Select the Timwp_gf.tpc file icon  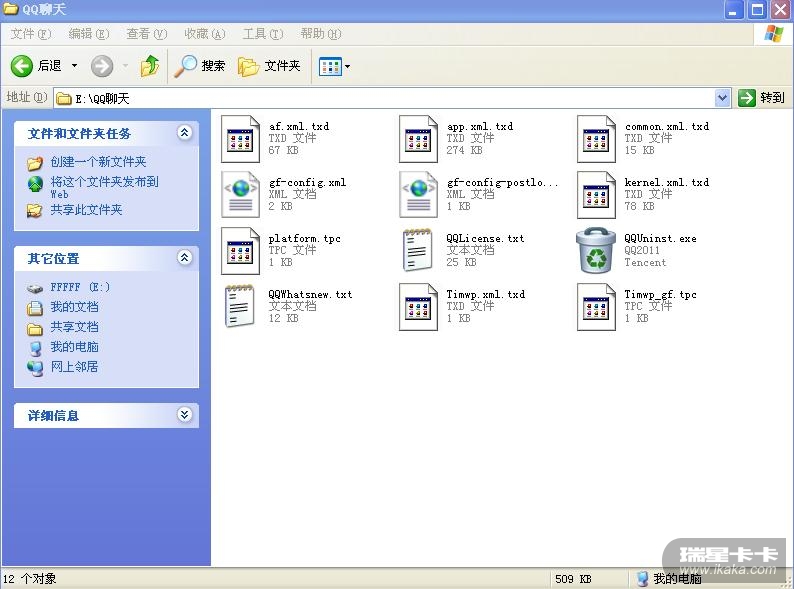point(596,306)
